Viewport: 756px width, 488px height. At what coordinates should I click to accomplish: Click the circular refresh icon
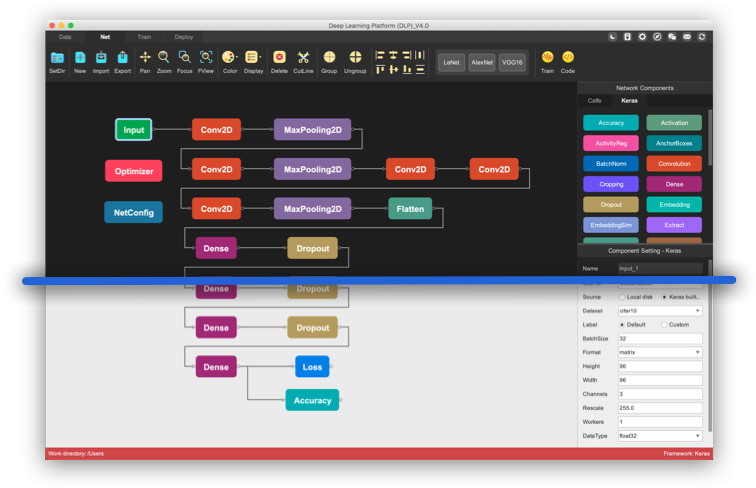(702, 37)
